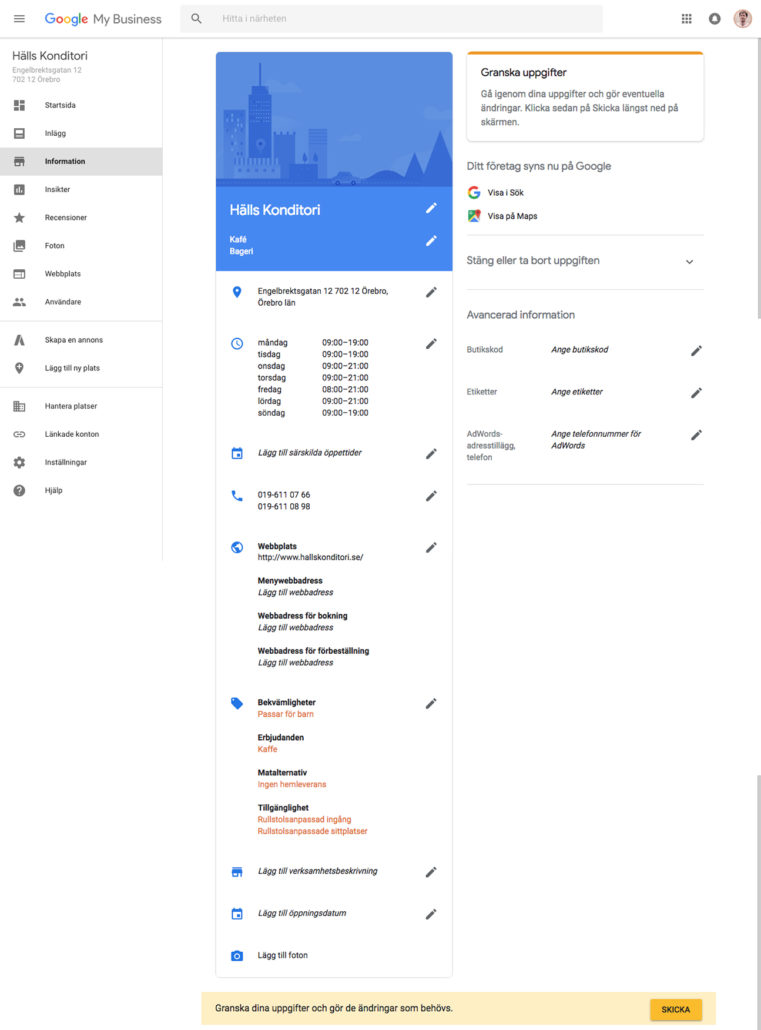The image size is (761, 1030).
Task: Edit the phone numbers pencil
Action: pyautogui.click(x=431, y=496)
